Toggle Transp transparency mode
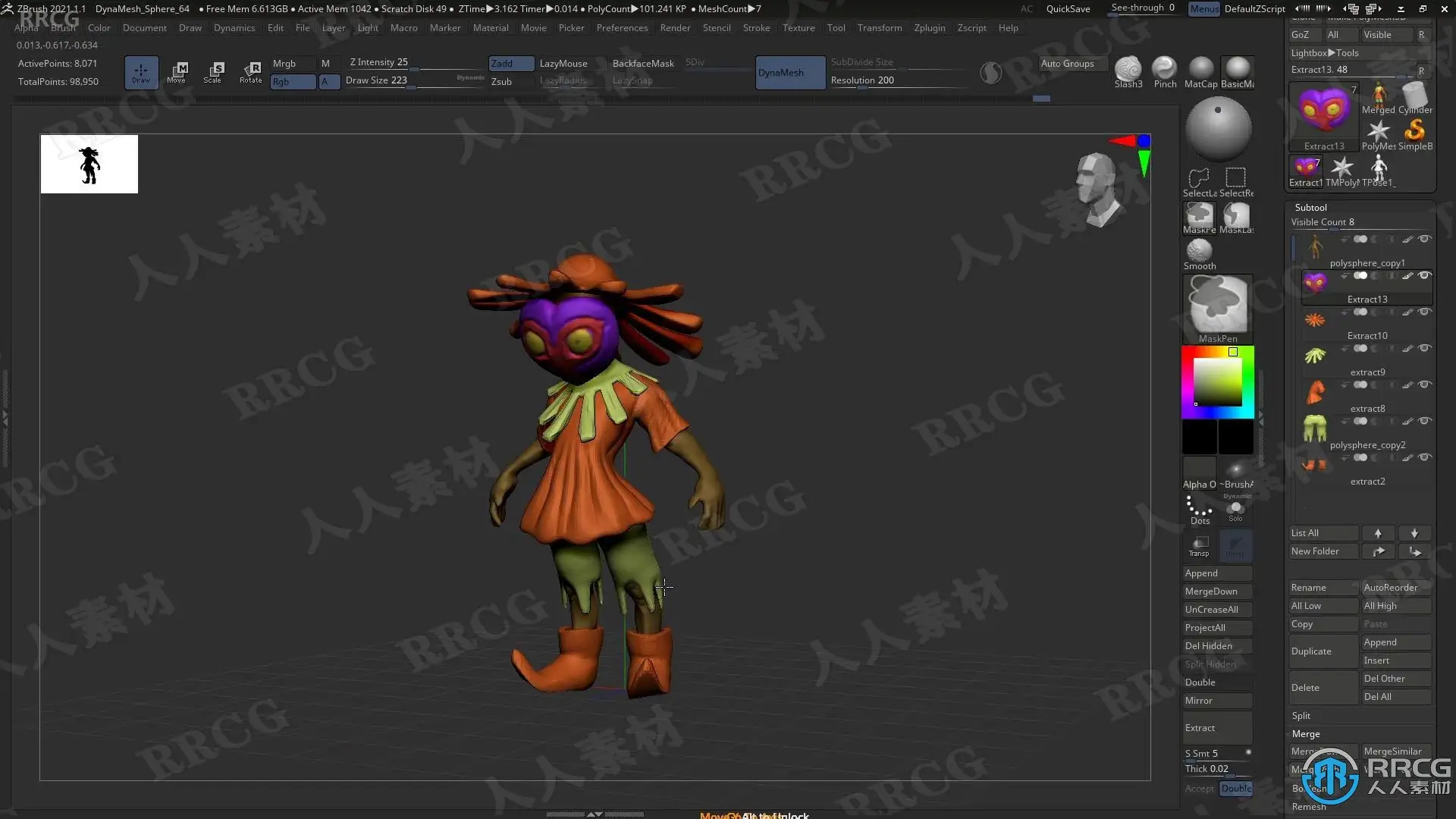 [x=1200, y=546]
